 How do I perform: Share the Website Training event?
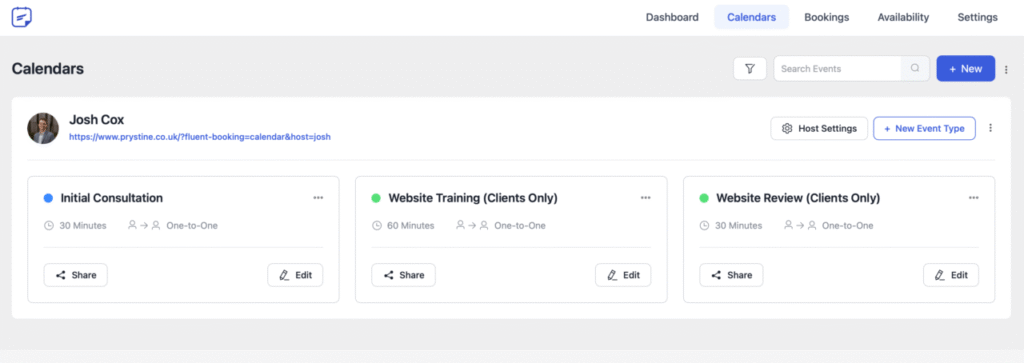pos(404,275)
